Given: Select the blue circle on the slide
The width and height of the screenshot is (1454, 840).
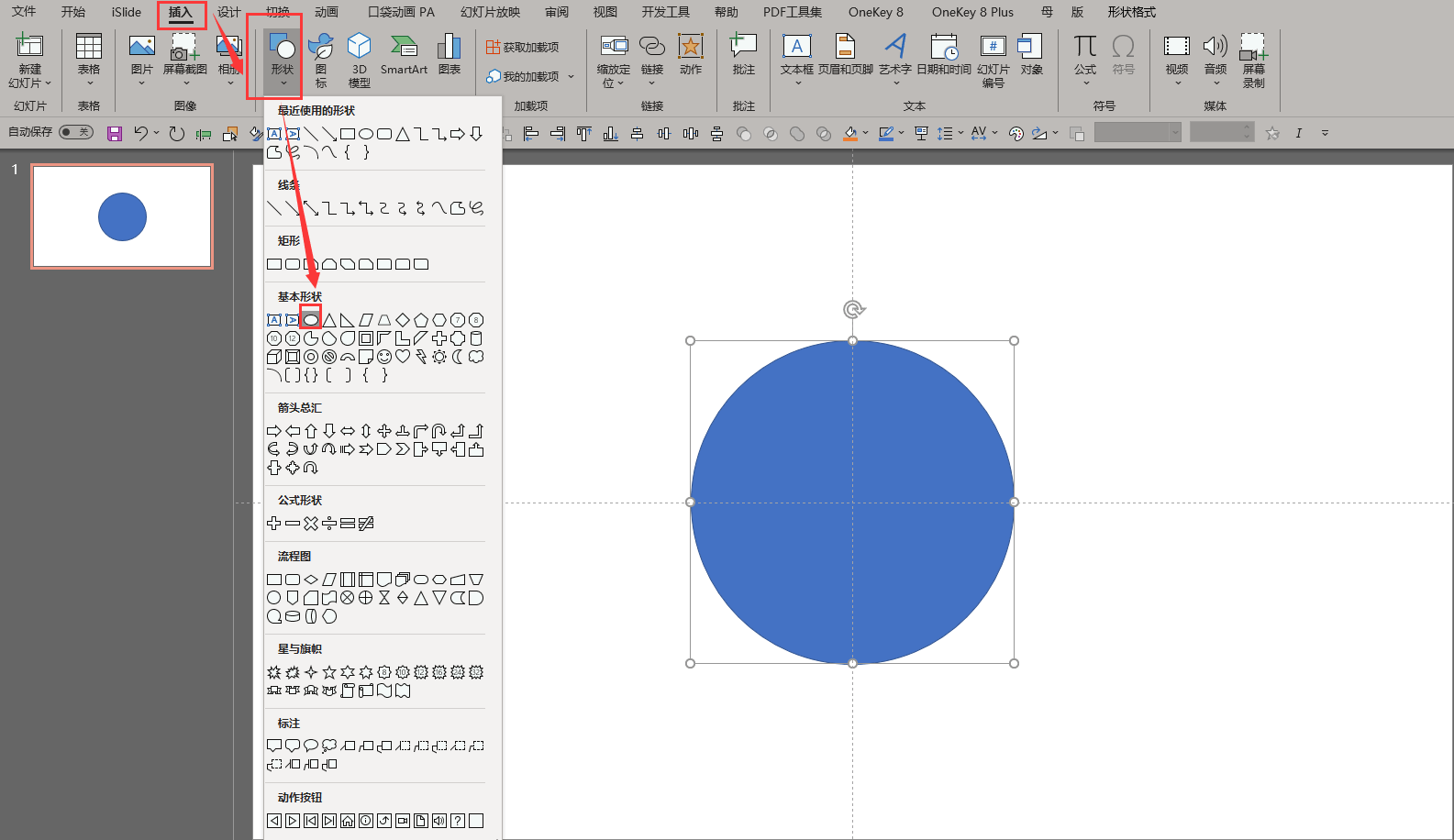Looking at the screenshot, I should click(x=852, y=502).
